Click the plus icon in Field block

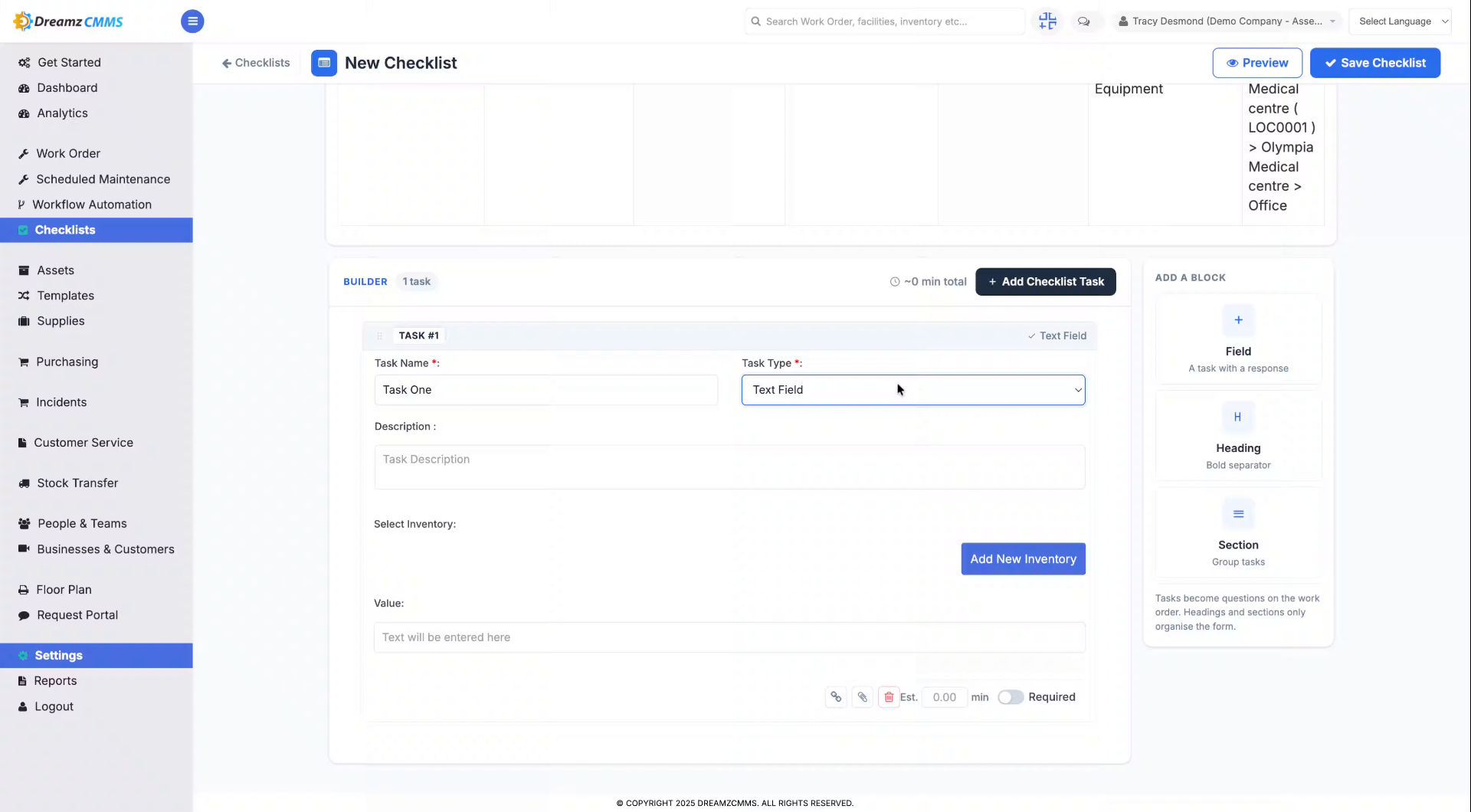(x=1238, y=320)
